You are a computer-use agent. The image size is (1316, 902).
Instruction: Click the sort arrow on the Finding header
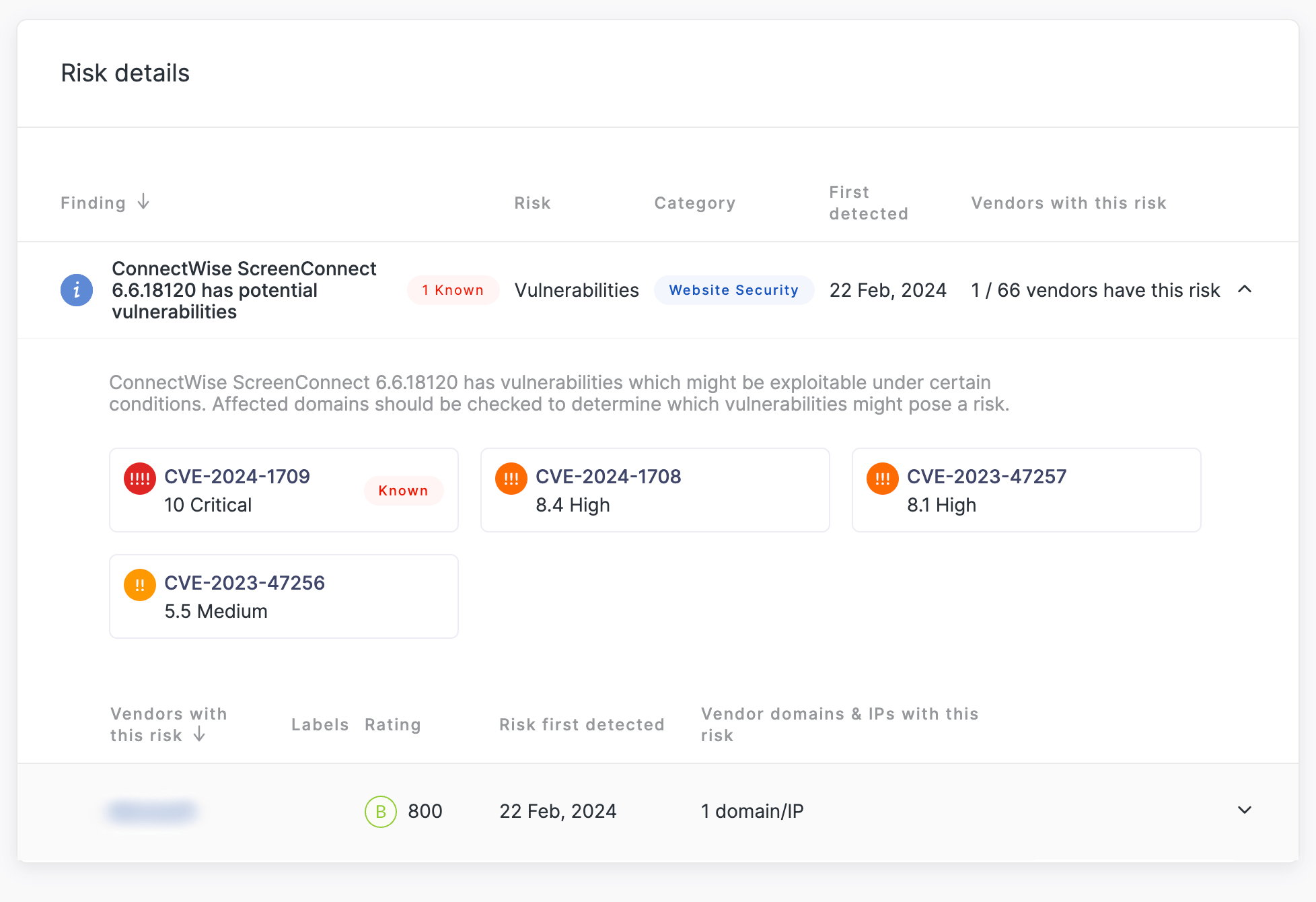click(144, 203)
